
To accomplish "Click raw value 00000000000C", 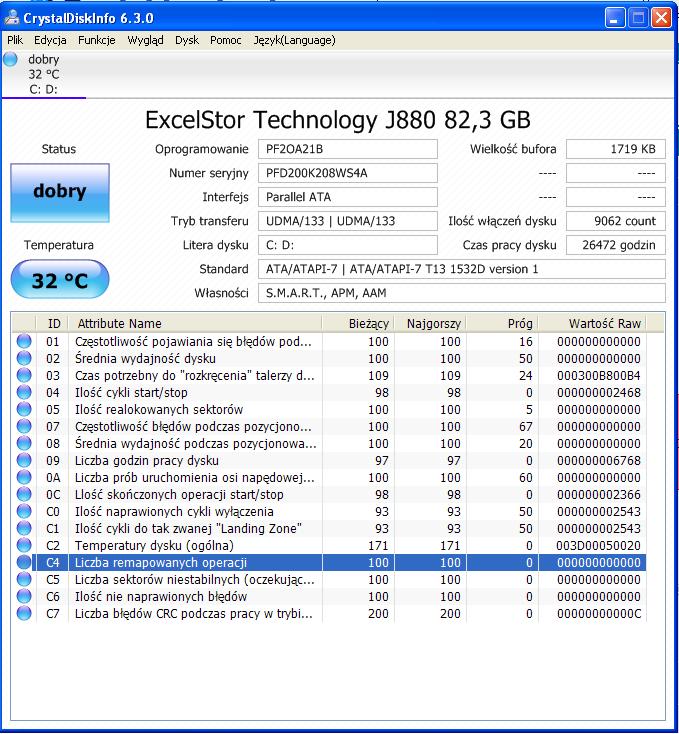I will 599,613.
